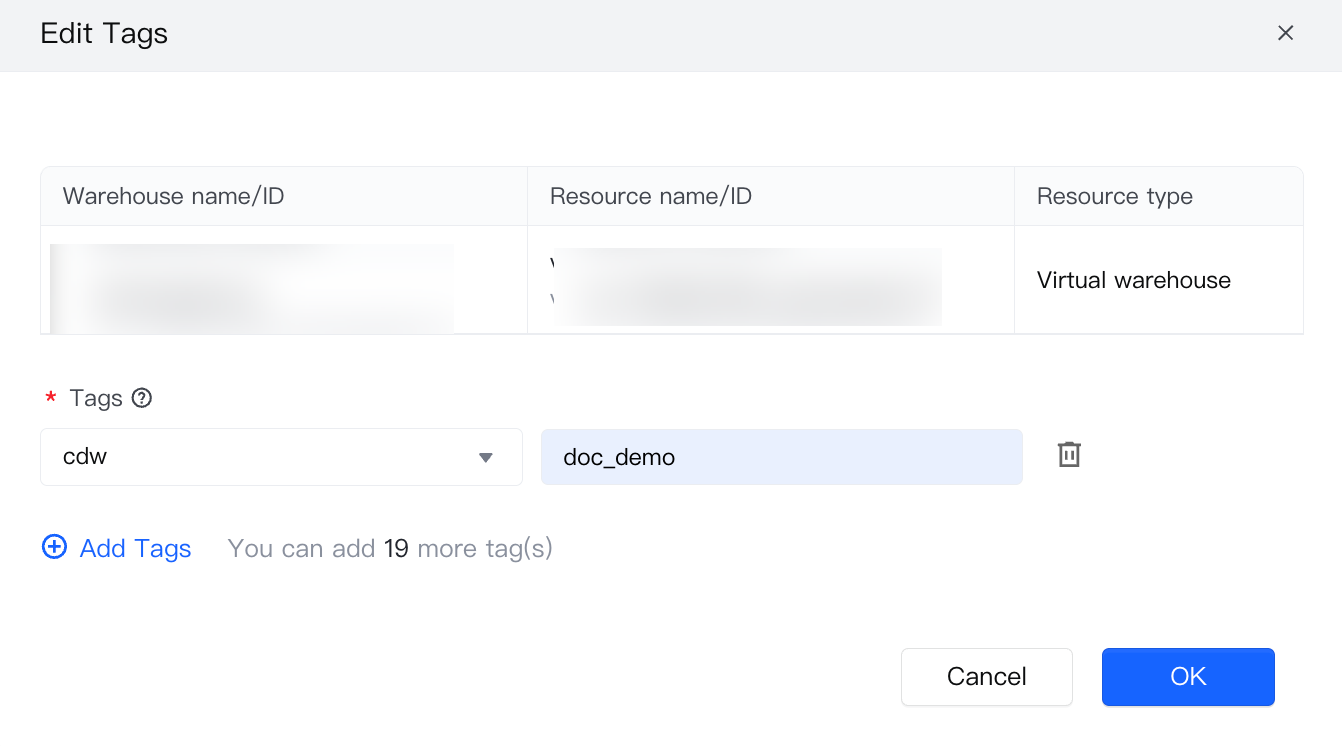
Task: Click the Tags field label
Action: click(x=96, y=398)
